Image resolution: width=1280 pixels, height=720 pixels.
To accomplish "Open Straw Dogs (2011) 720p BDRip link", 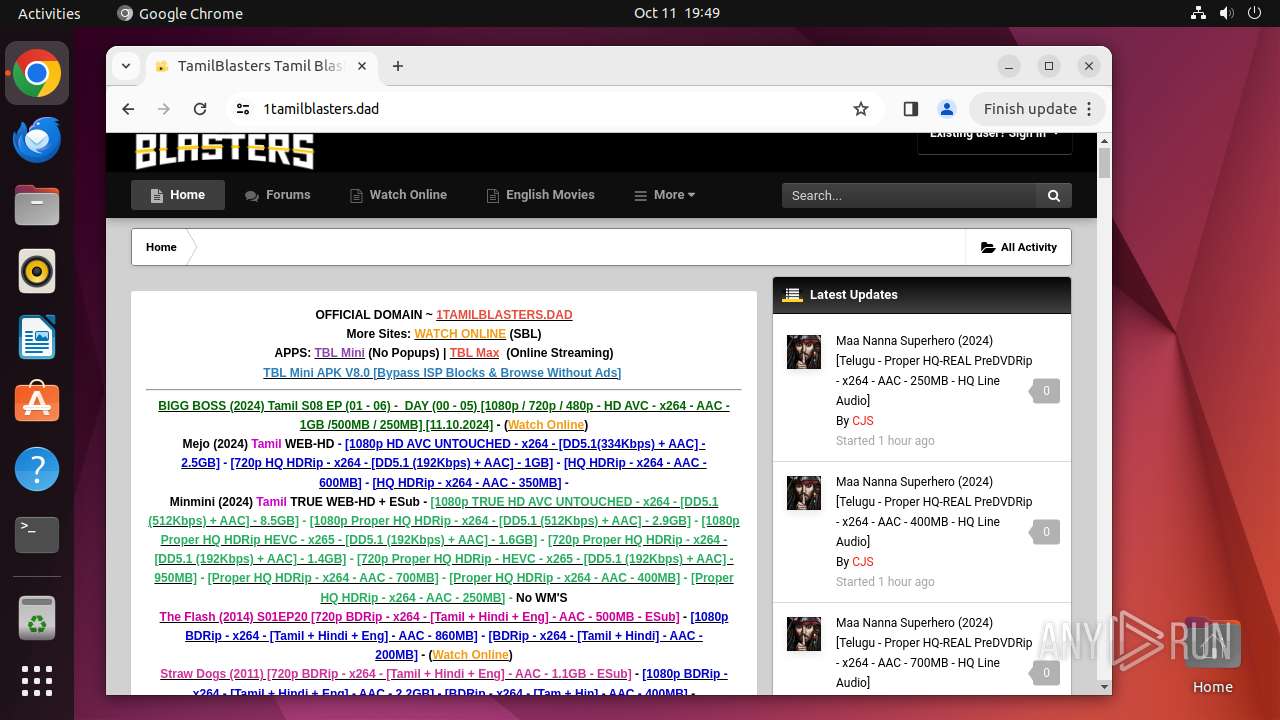I will pyautogui.click(x=395, y=674).
